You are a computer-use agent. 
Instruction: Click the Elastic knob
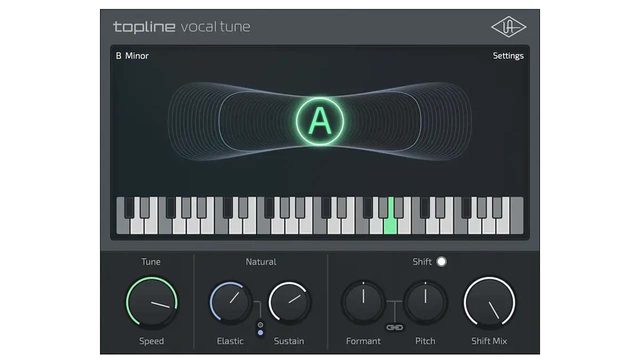pyautogui.click(x=231, y=302)
